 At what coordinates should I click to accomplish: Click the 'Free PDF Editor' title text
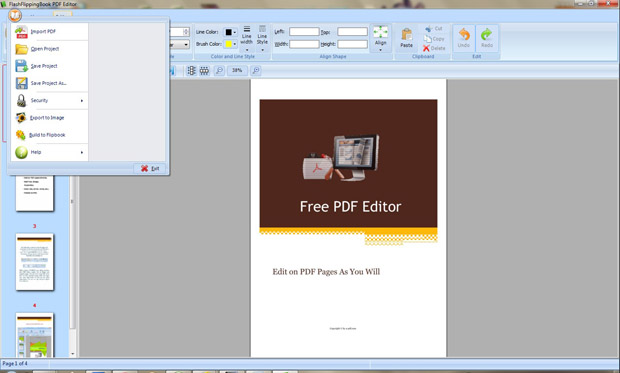coord(350,206)
